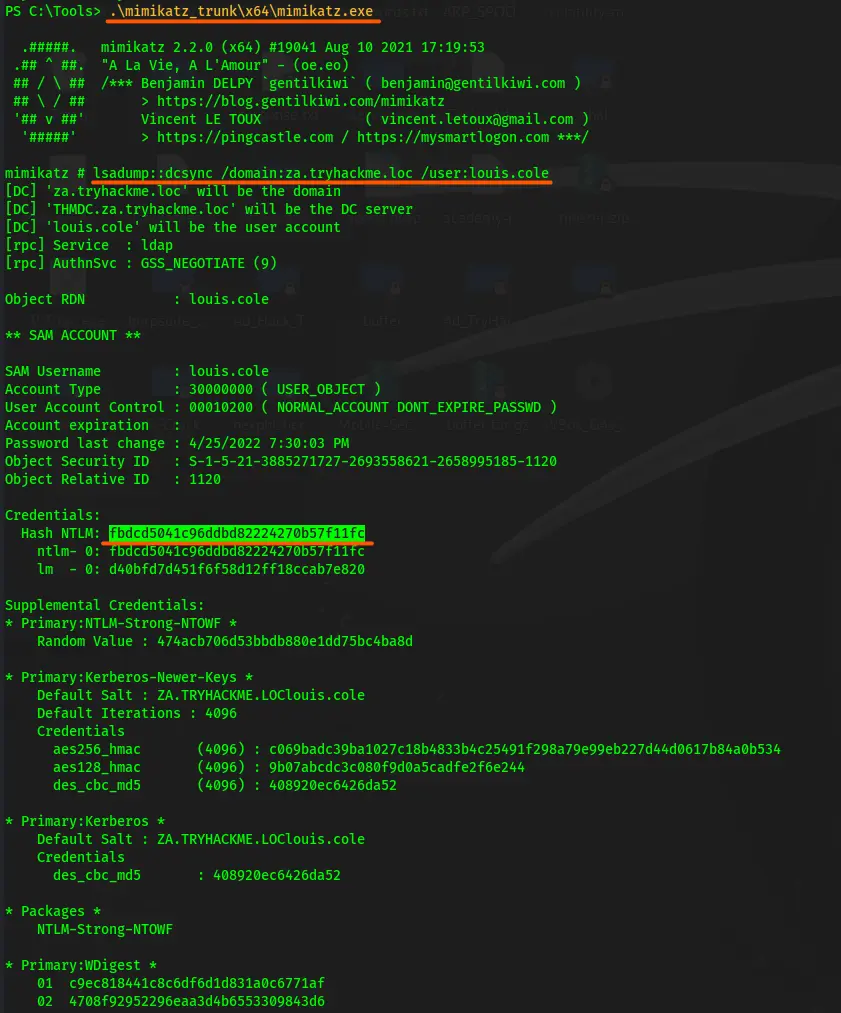
Task: Click the lm - 0 hash value
Action: coord(237,569)
